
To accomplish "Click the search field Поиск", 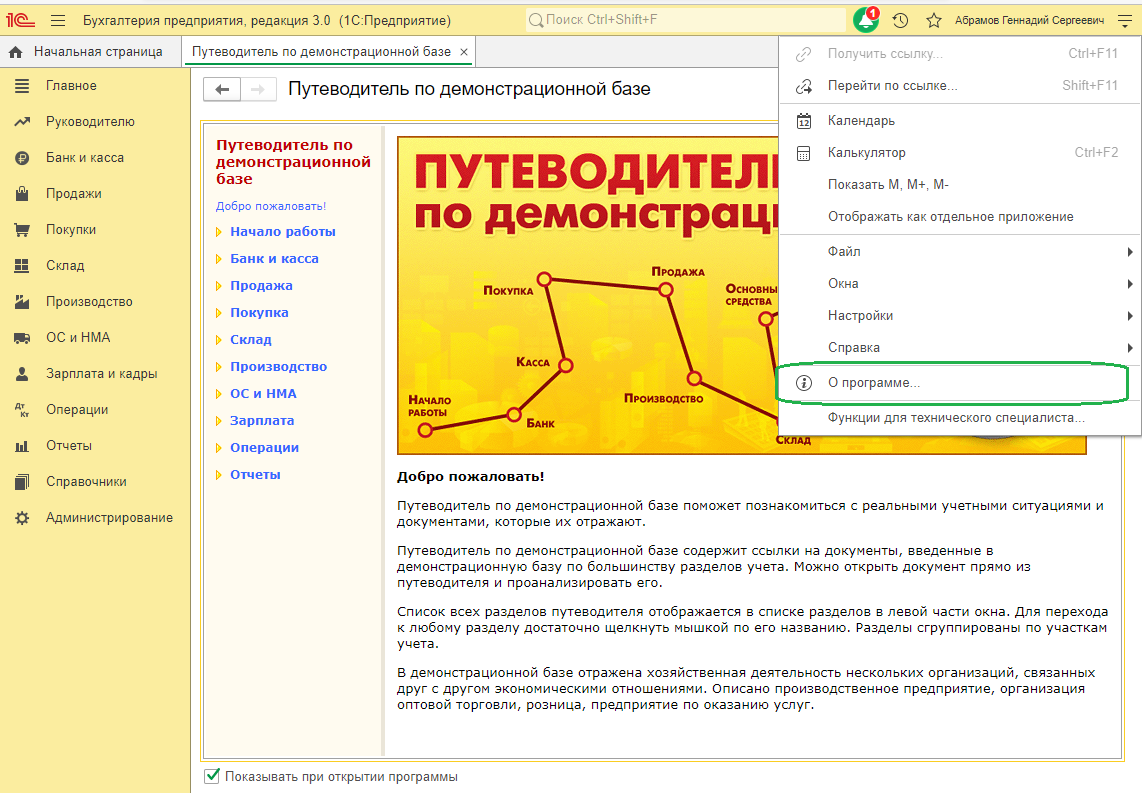I will point(685,20).
